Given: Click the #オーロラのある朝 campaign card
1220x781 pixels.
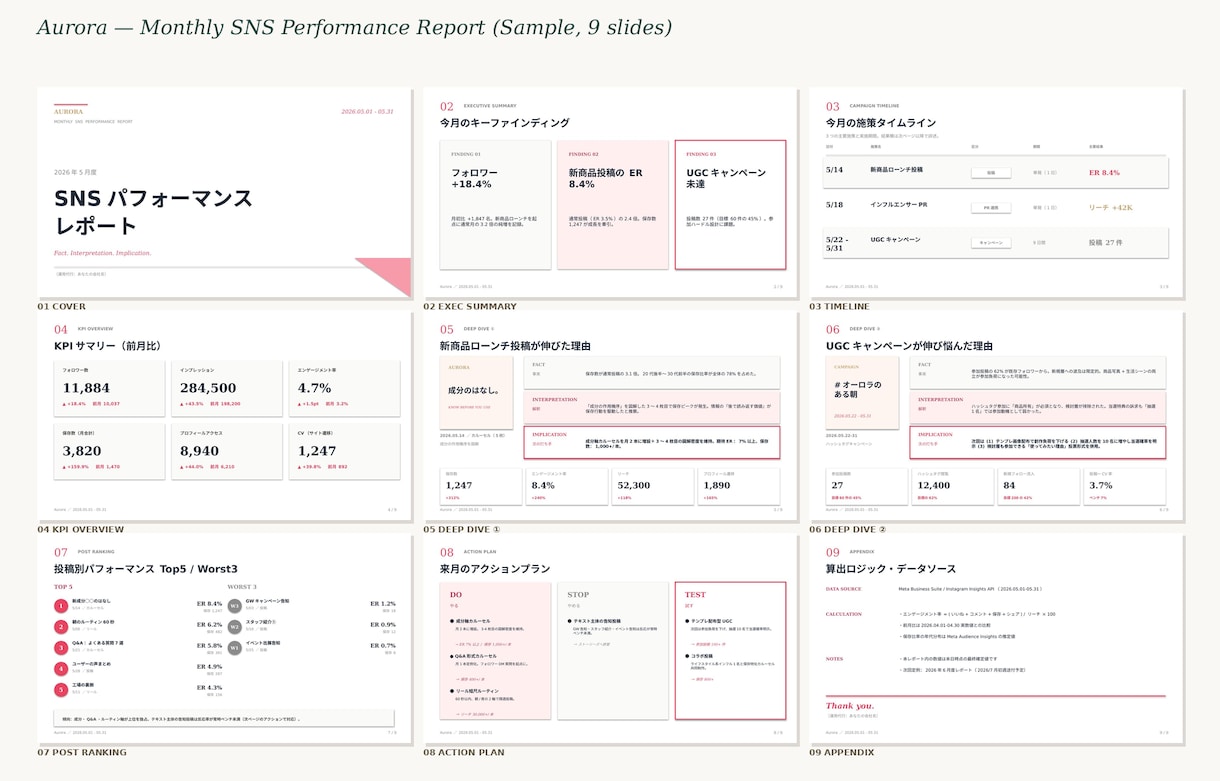Looking at the screenshot, I should 862,393.
